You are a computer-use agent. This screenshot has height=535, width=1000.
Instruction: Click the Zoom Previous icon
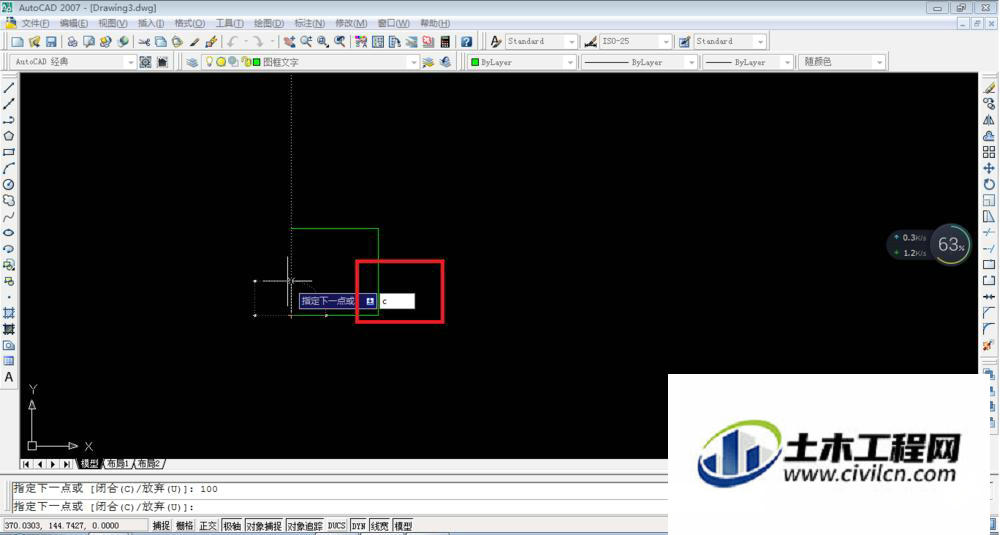[340, 41]
